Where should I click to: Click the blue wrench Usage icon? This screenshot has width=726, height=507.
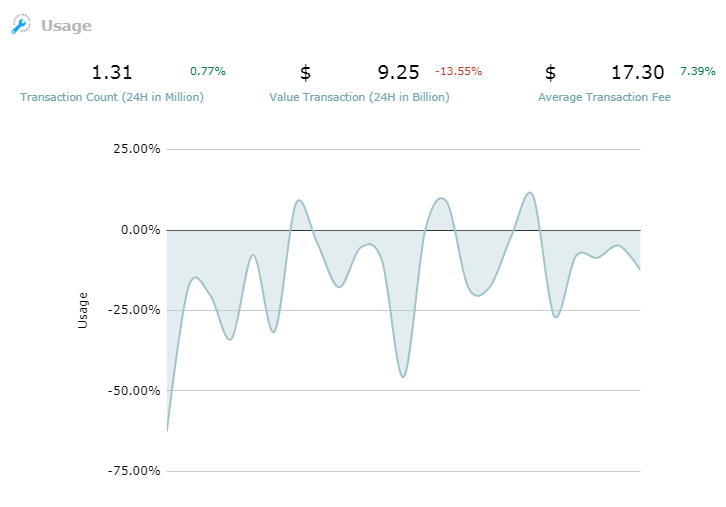(x=21, y=24)
